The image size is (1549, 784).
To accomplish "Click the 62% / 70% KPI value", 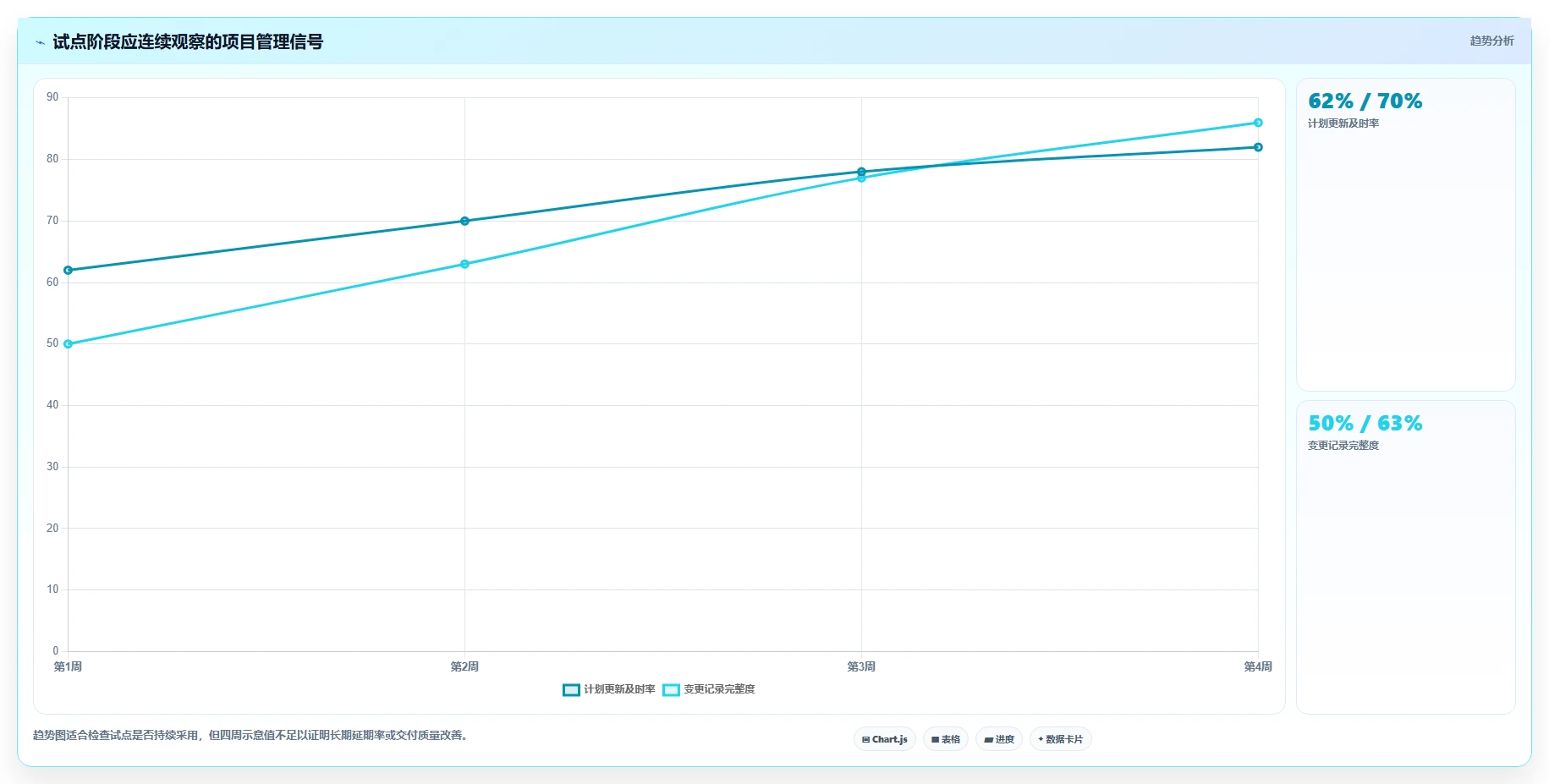I will pos(1365,101).
